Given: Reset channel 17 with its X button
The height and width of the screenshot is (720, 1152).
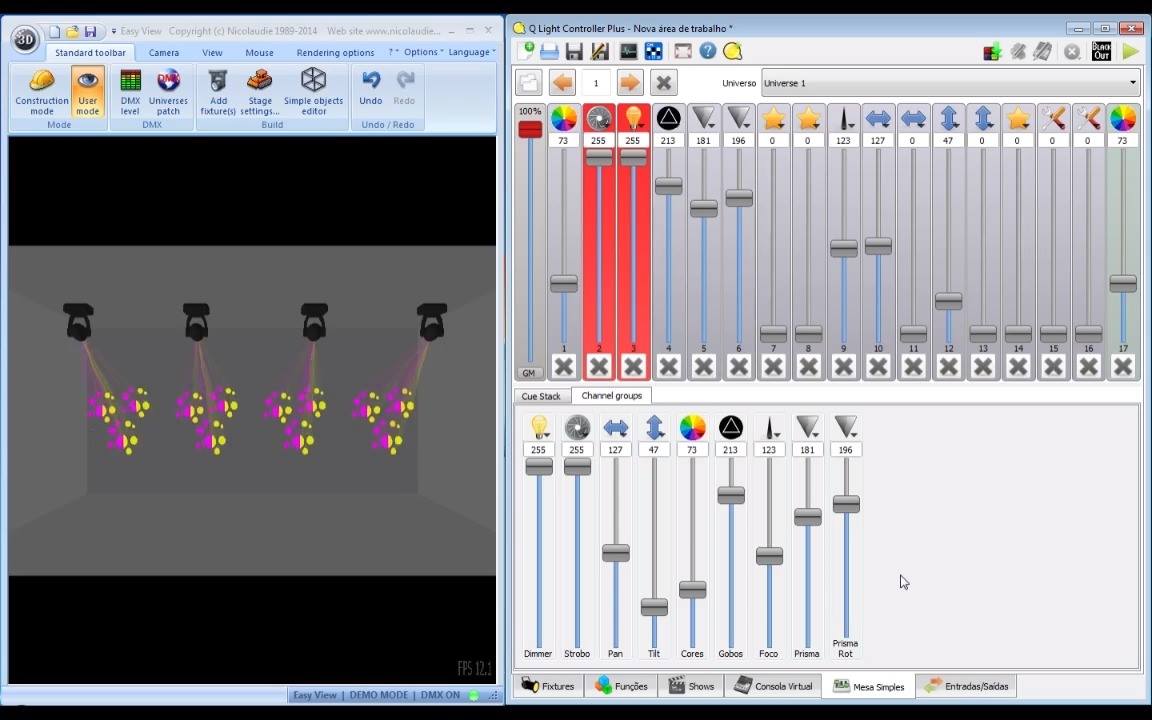Looking at the screenshot, I should 1123,365.
